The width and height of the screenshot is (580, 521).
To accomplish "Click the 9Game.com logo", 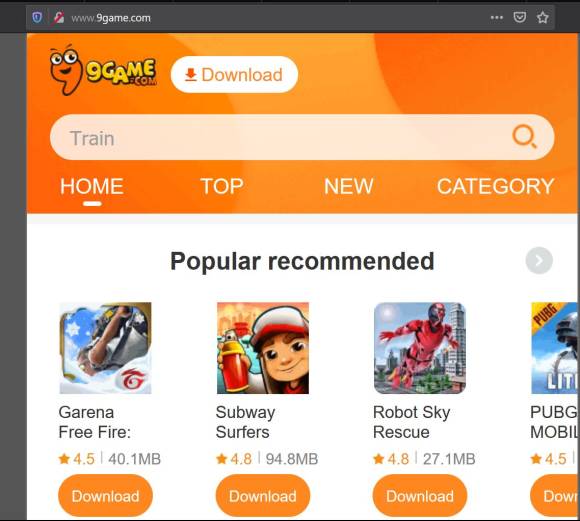I will click(x=103, y=70).
